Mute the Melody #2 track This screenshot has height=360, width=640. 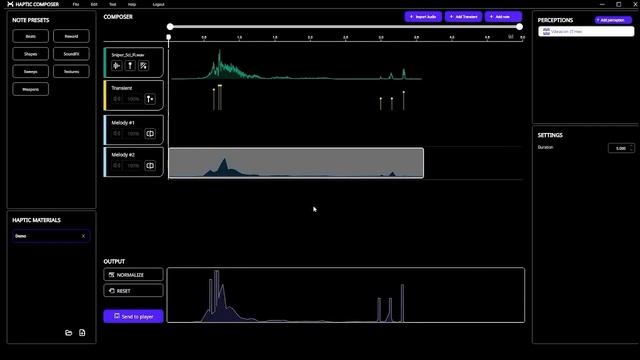117,166
